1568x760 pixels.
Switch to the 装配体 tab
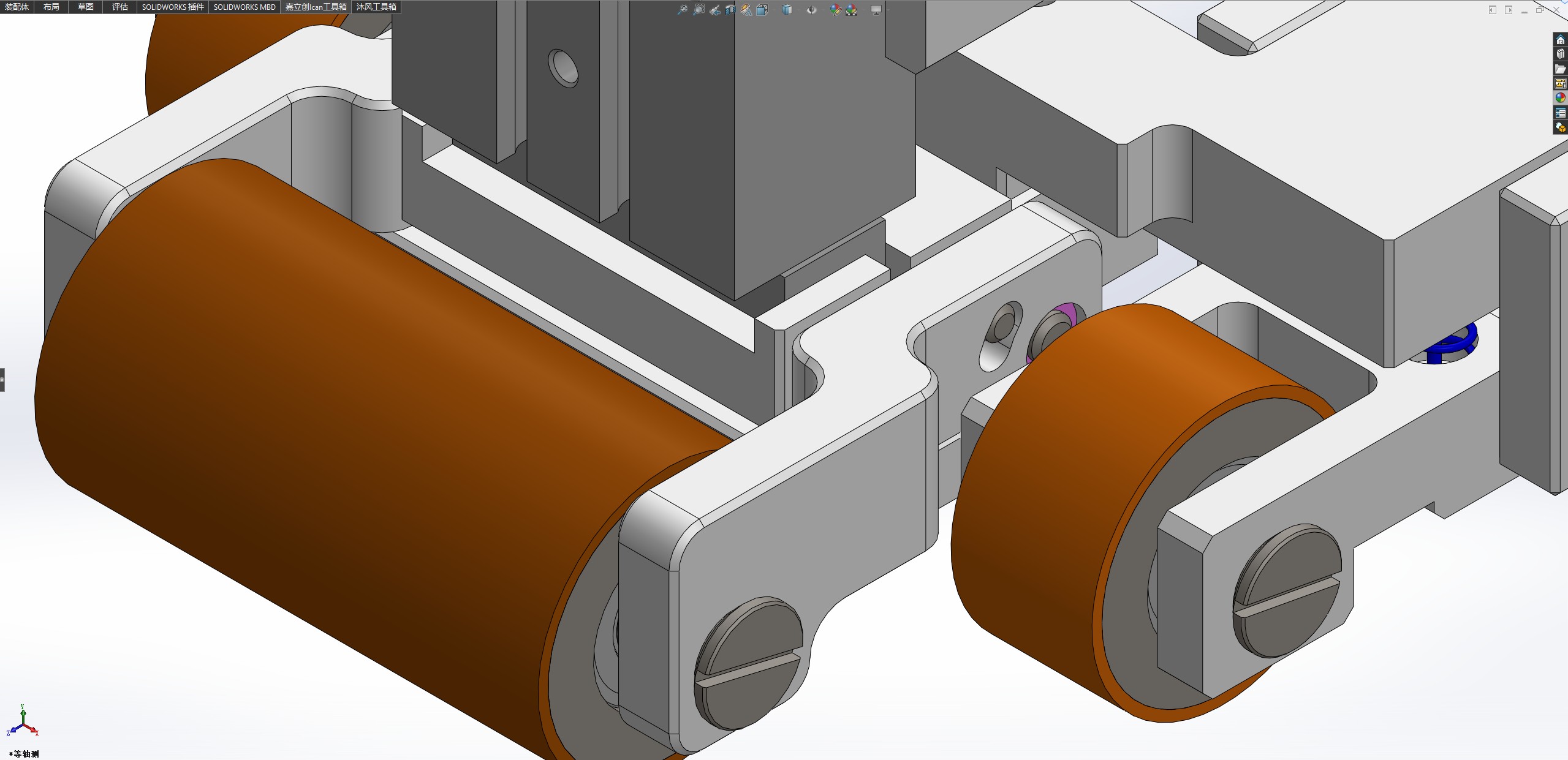point(17,7)
